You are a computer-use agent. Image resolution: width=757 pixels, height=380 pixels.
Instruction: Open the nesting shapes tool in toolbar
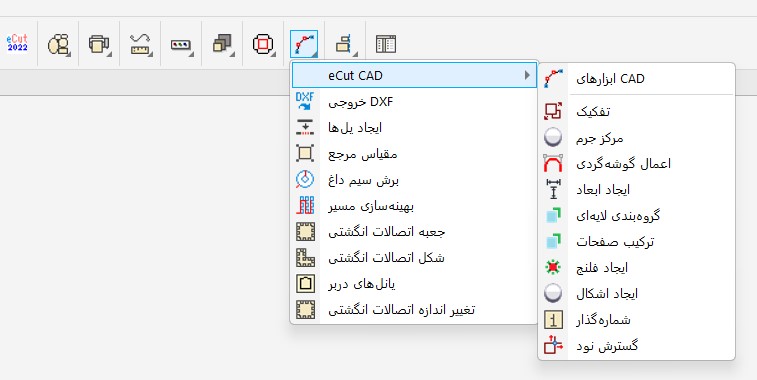59,44
